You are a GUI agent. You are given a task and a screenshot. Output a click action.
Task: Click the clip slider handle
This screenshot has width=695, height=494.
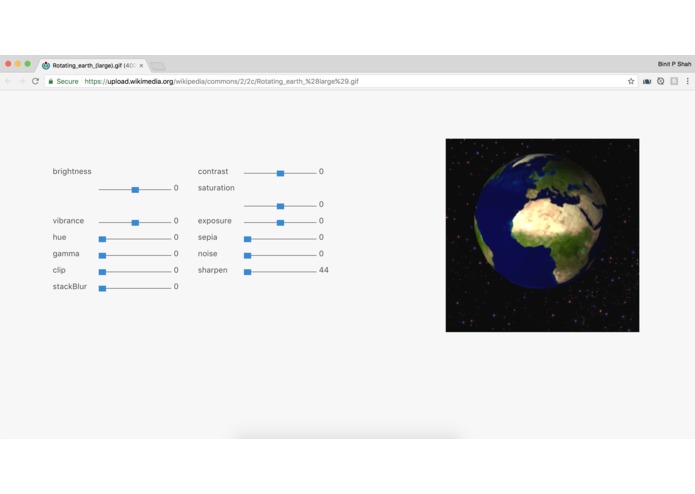point(102,272)
